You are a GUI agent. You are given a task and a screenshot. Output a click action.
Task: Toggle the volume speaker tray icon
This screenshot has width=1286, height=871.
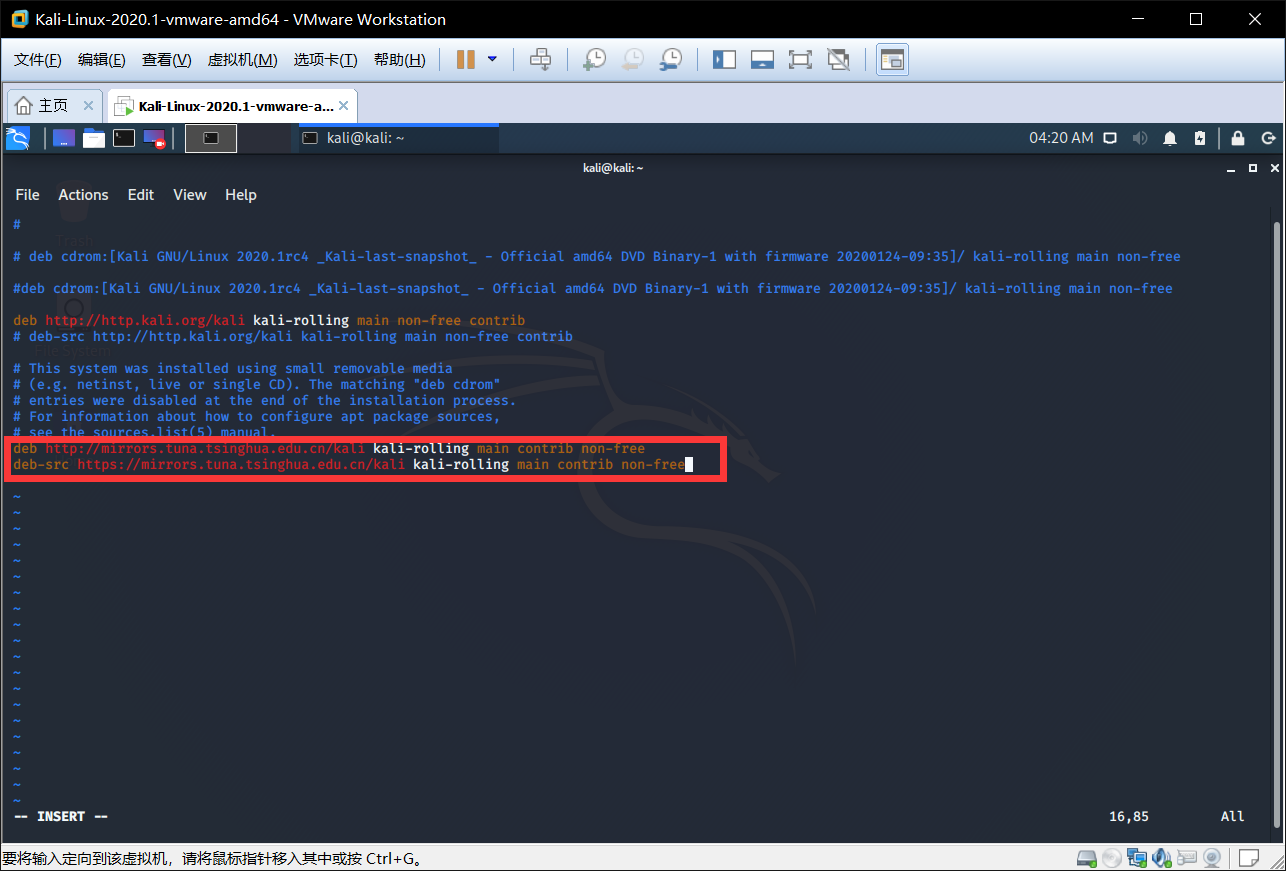(1139, 138)
